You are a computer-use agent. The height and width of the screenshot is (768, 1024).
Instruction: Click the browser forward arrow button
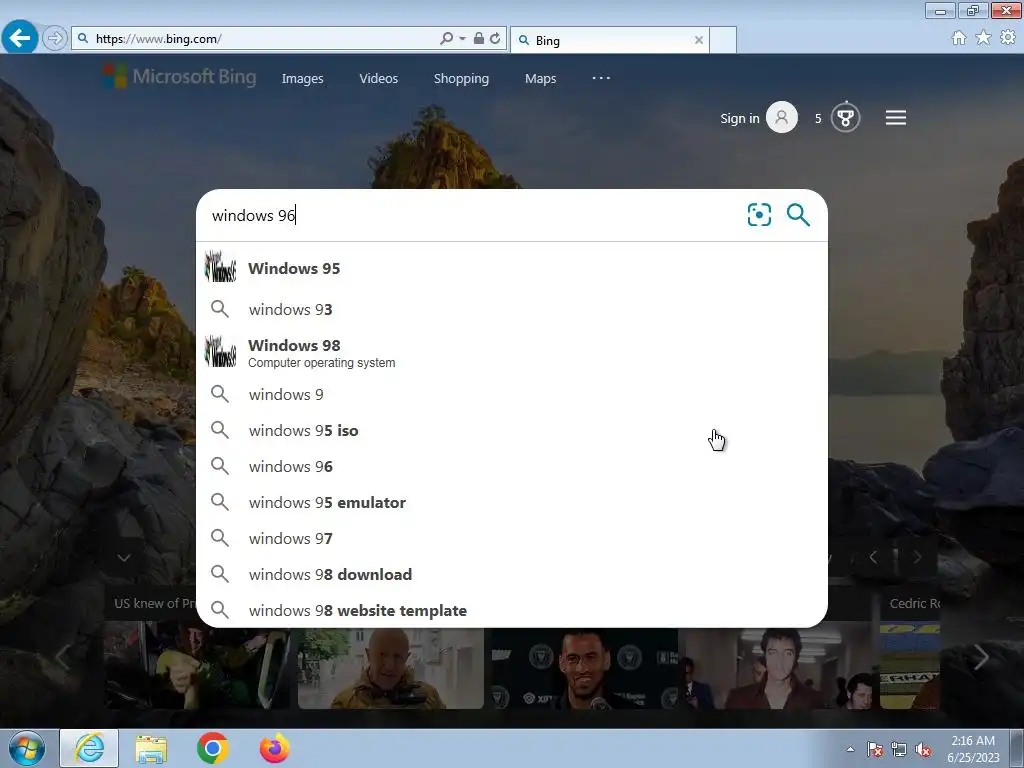point(55,39)
